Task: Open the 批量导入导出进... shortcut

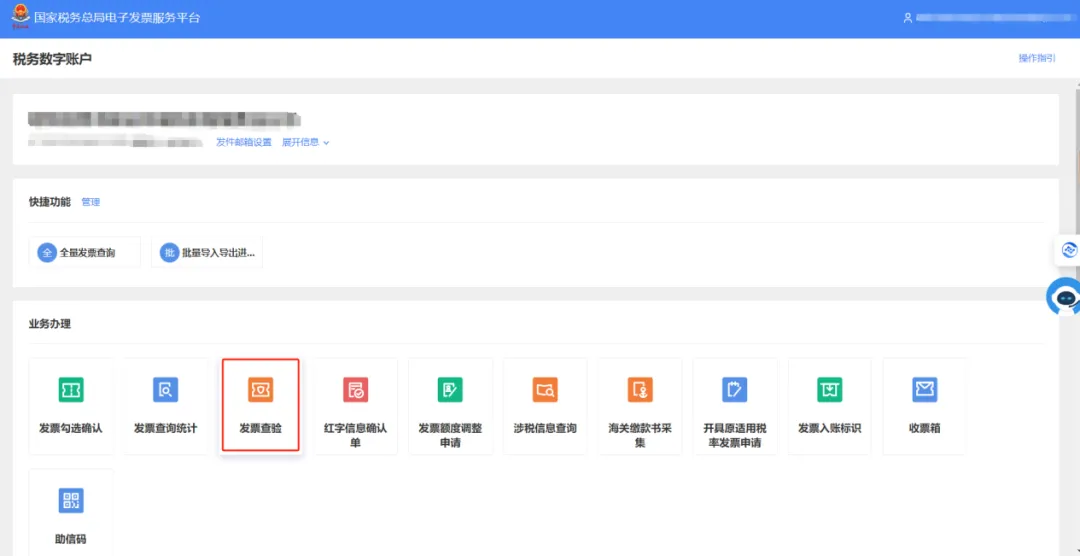Action: 207,253
